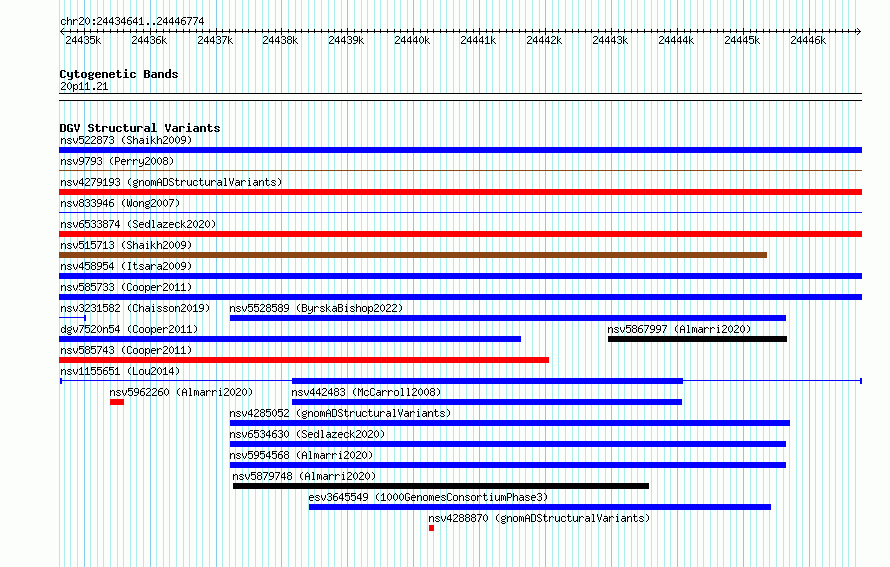This screenshot has width=890, height=567.
Task: Click the thick blue bar for nsv1155651
Action: tap(487, 381)
